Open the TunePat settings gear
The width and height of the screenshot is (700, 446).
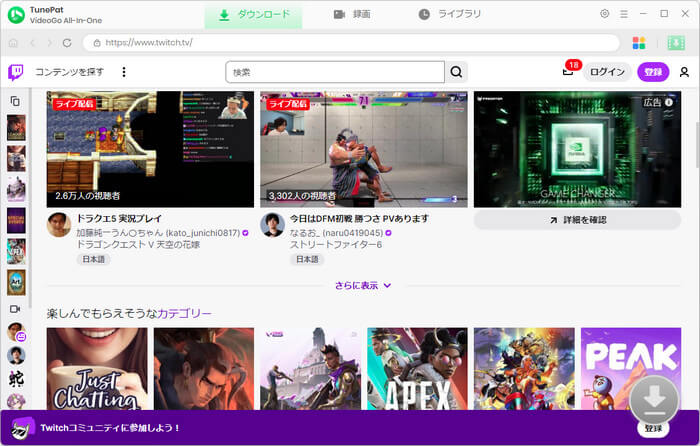tap(604, 14)
